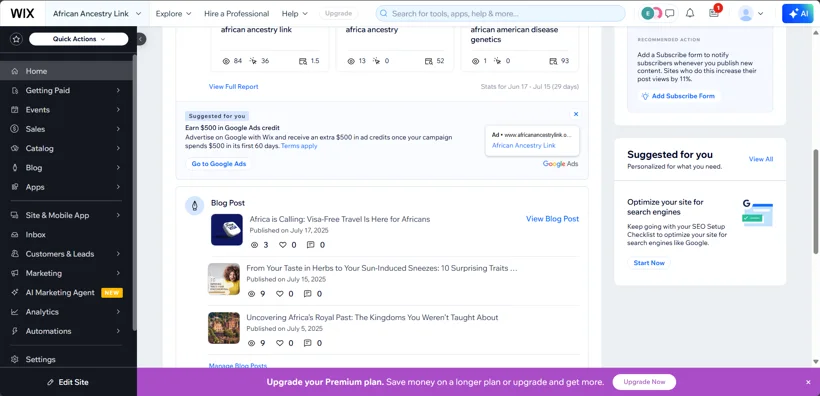Click the African Ancestry Link ad preview
This screenshot has height=396, width=820.
click(532, 140)
